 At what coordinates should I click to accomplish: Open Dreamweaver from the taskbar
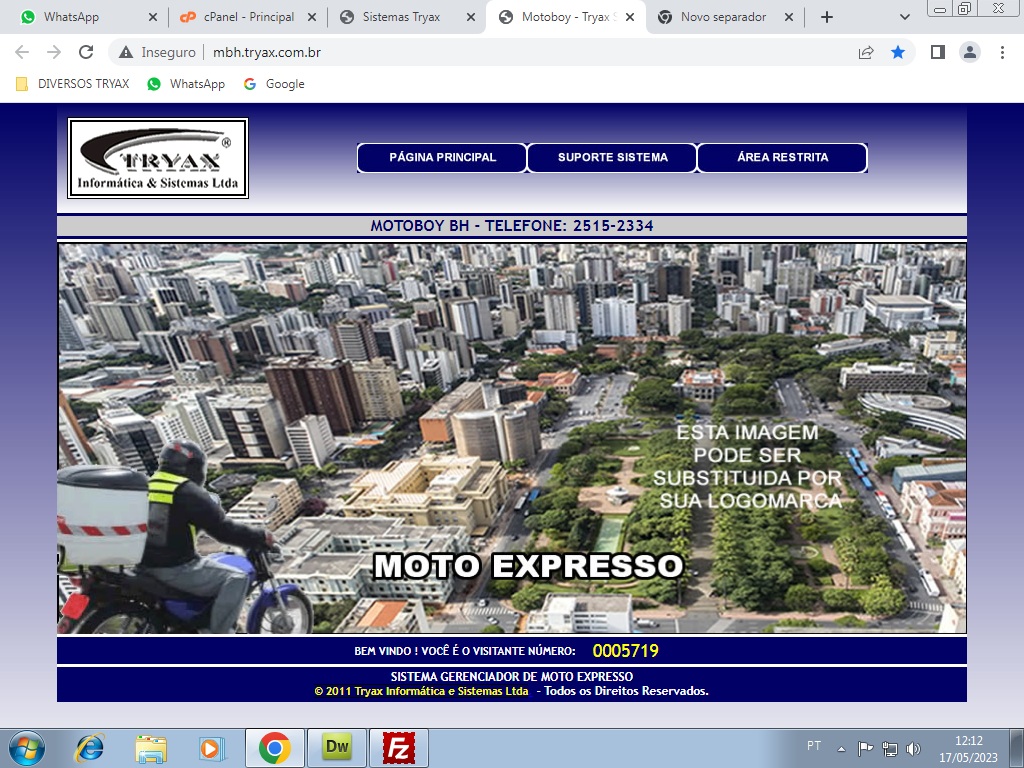click(x=337, y=747)
